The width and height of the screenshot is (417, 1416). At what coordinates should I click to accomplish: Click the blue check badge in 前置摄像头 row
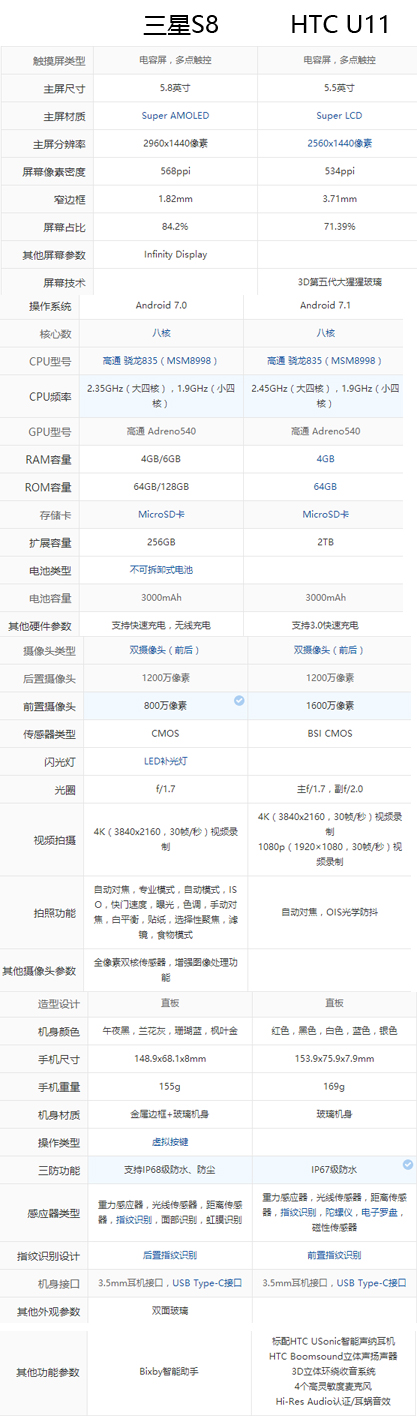click(239, 701)
